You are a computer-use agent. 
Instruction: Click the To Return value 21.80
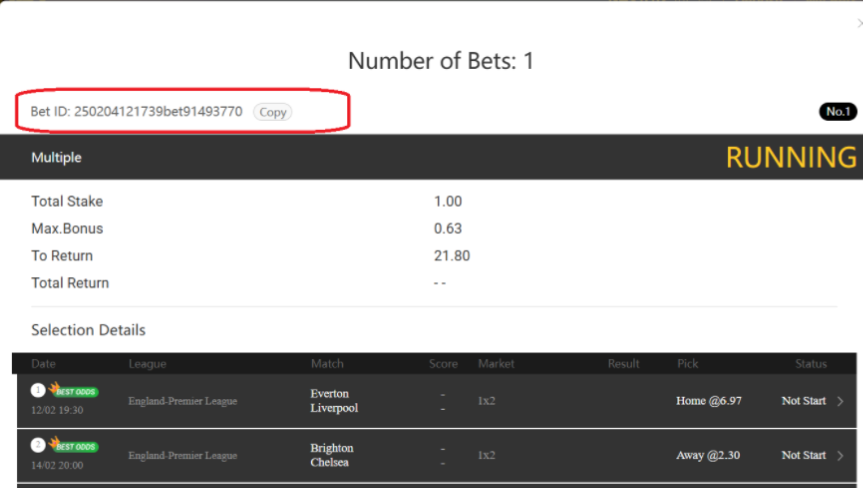pyautogui.click(x=451, y=256)
